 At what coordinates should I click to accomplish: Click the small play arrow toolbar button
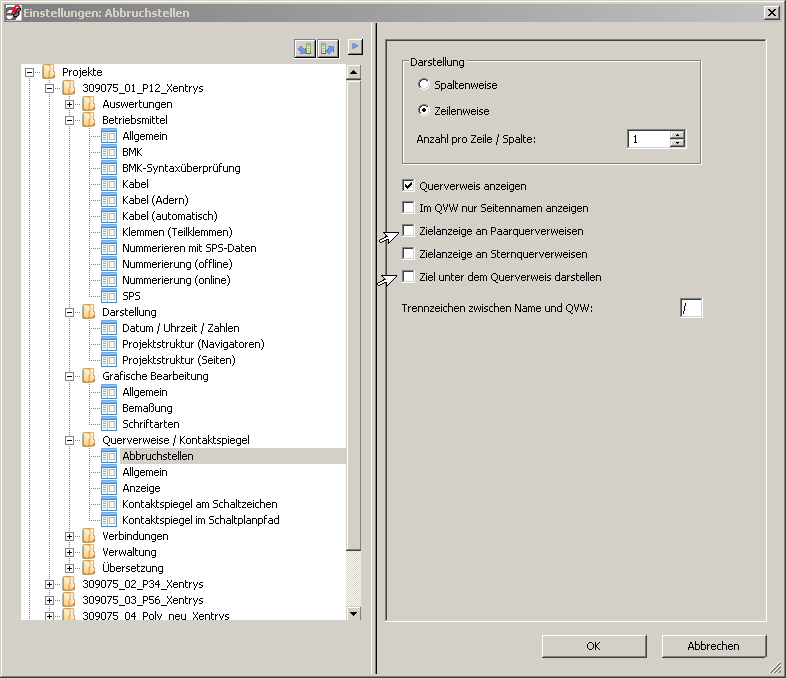355,47
